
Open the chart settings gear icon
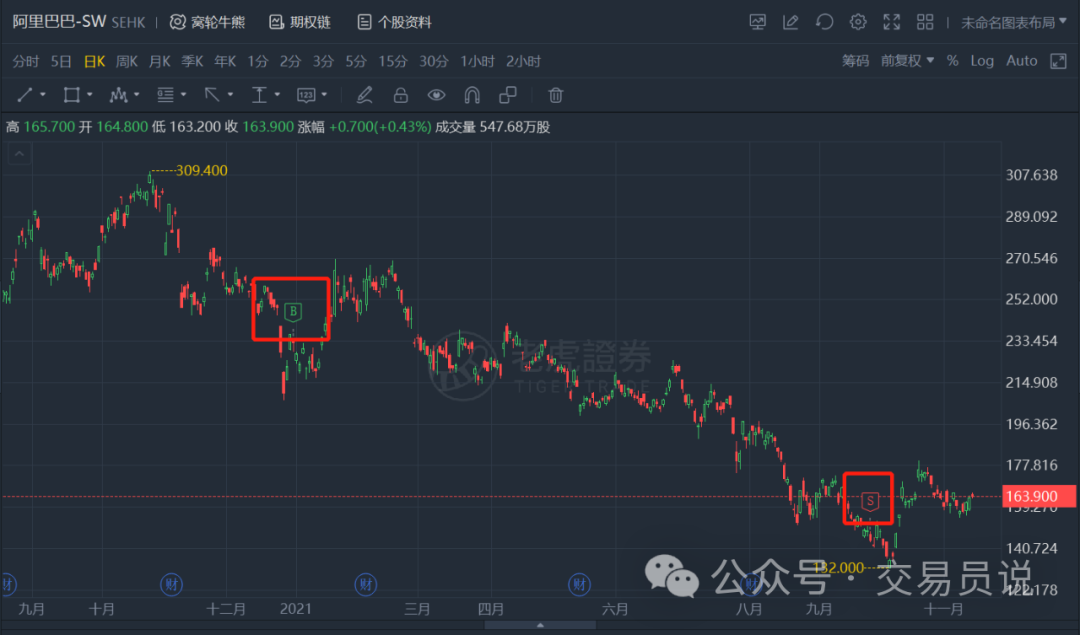(857, 21)
